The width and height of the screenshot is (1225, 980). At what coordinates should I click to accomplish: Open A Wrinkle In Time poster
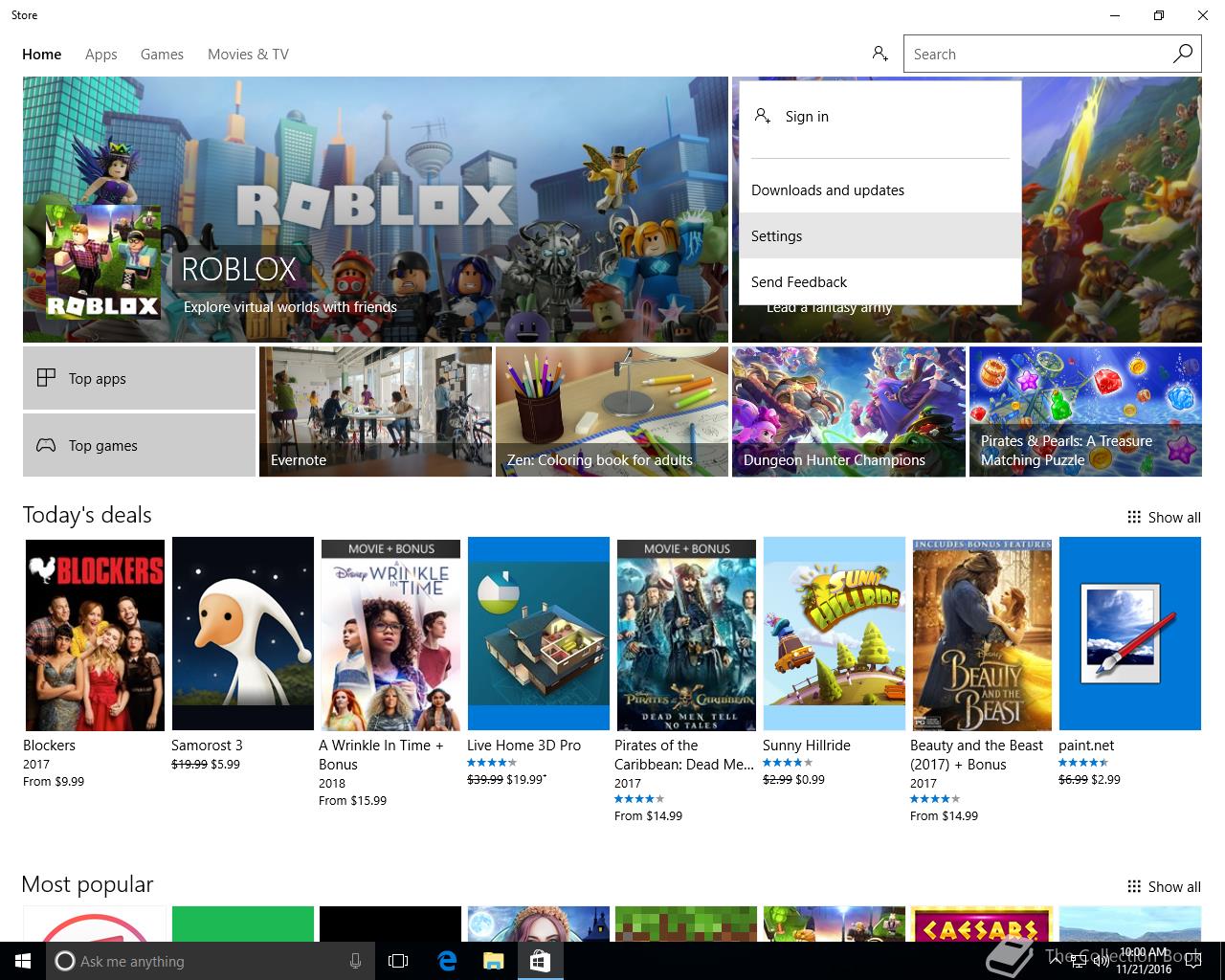pos(390,634)
